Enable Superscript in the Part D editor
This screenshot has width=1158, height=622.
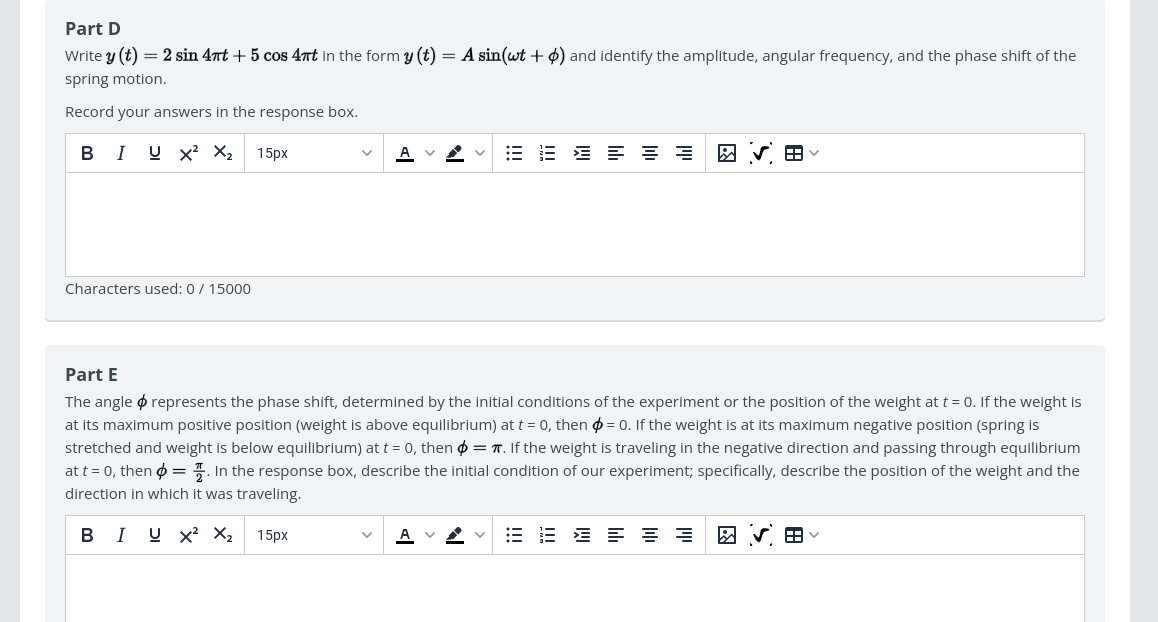coord(189,153)
